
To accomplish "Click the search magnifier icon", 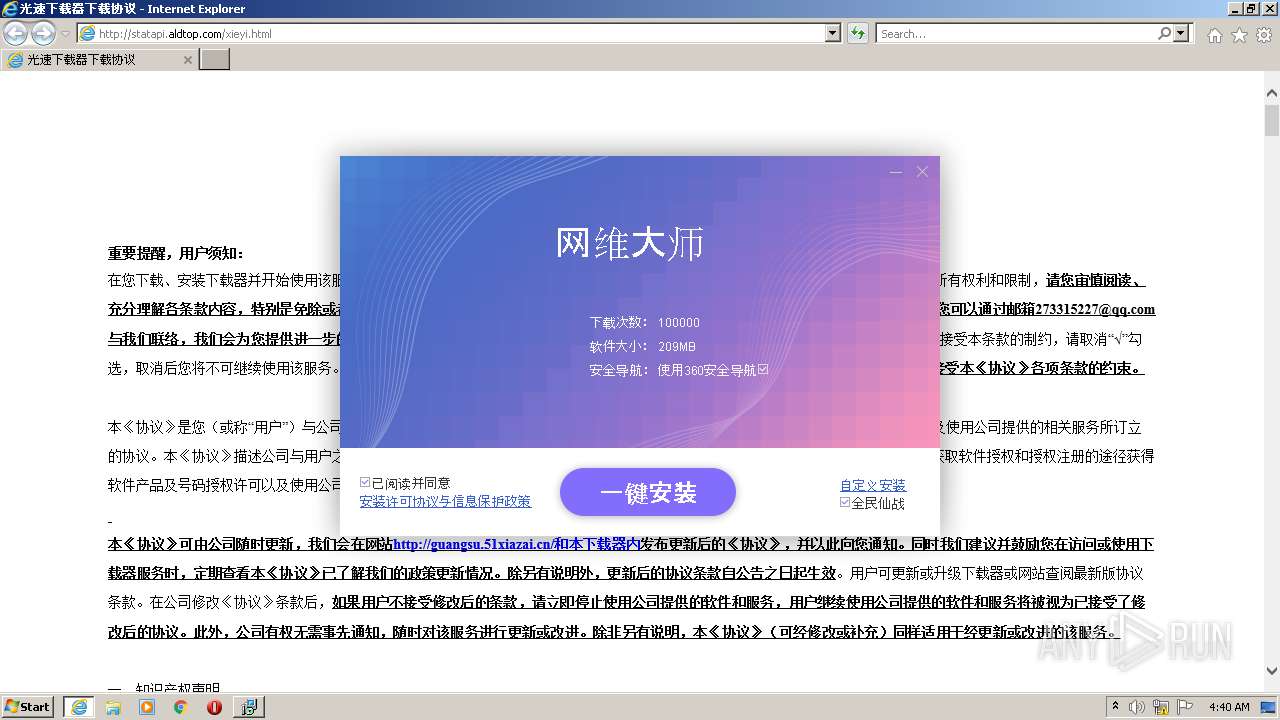I will pyautogui.click(x=1165, y=33).
